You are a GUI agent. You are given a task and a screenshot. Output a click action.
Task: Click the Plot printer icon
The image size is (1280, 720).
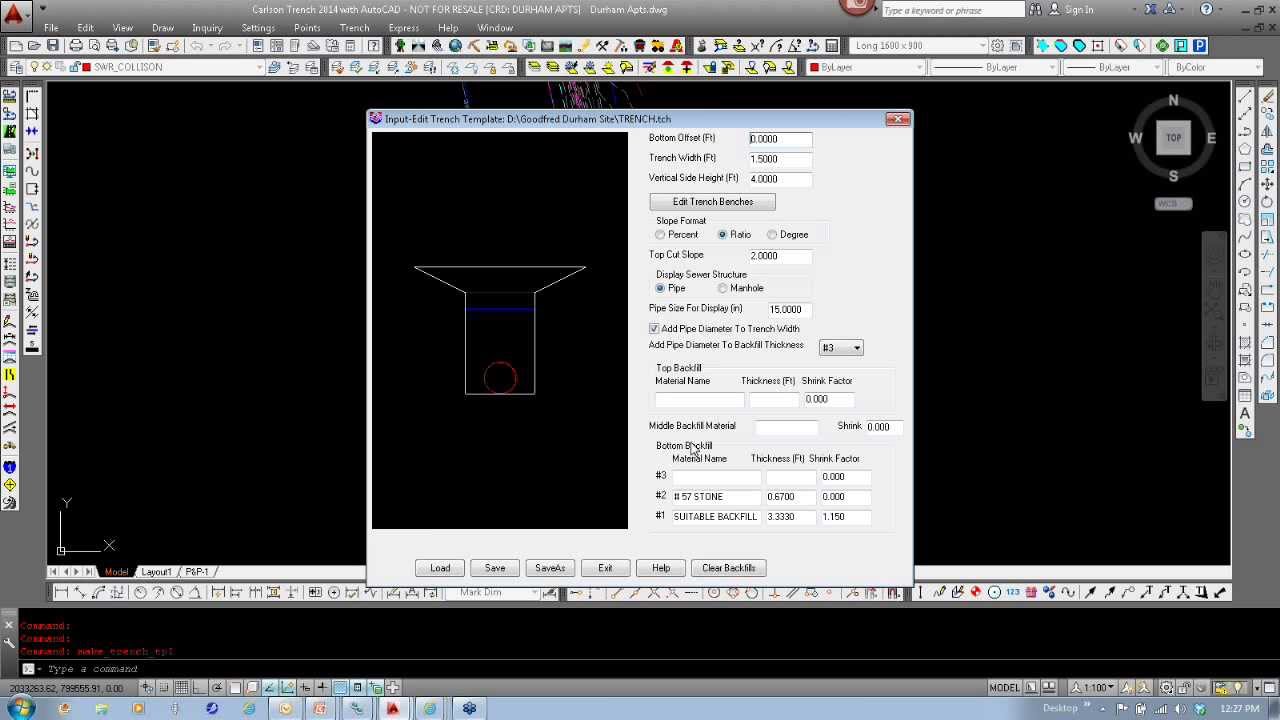76,46
